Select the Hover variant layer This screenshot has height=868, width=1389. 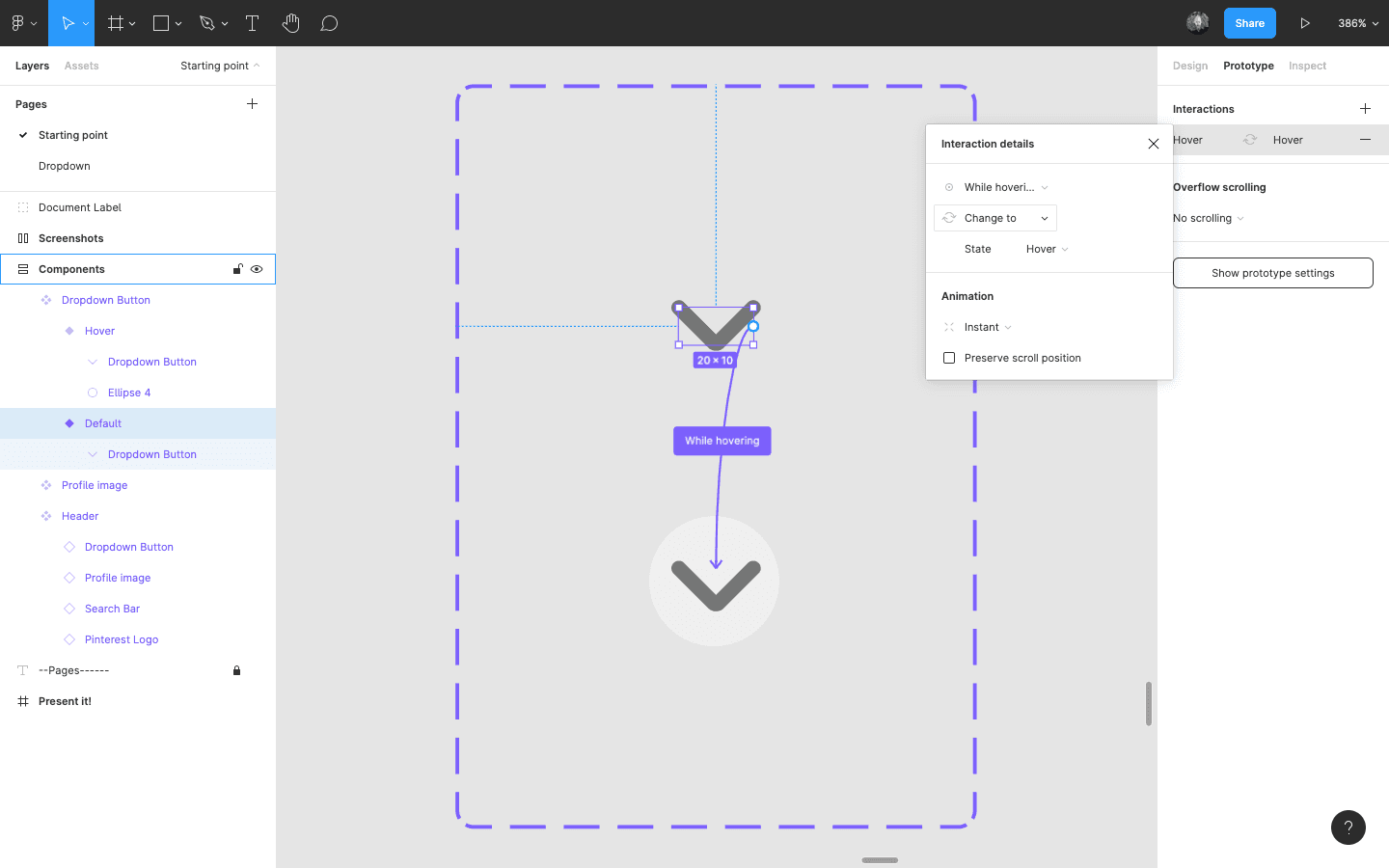click(x=138, y=331)
